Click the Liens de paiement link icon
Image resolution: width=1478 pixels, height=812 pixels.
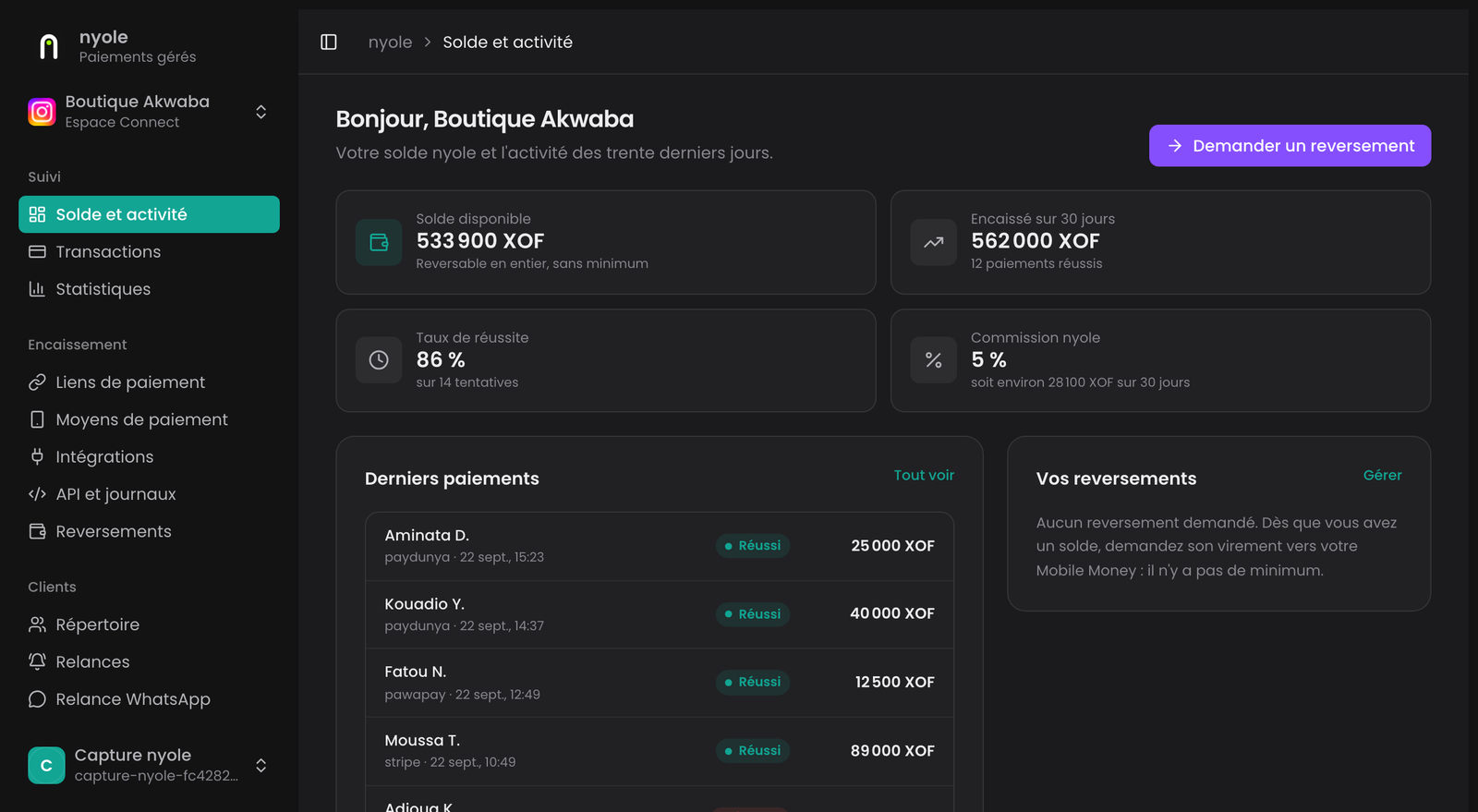click(37, 382)
